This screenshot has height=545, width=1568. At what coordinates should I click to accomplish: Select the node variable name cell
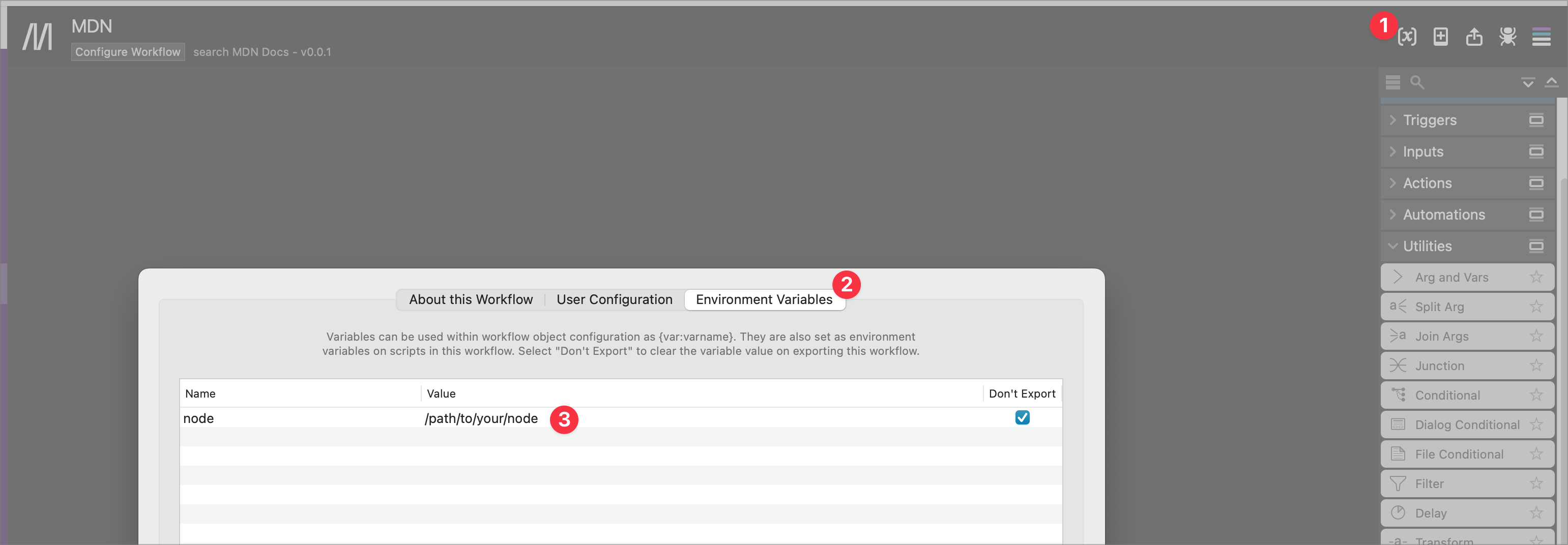coord(300,418)
